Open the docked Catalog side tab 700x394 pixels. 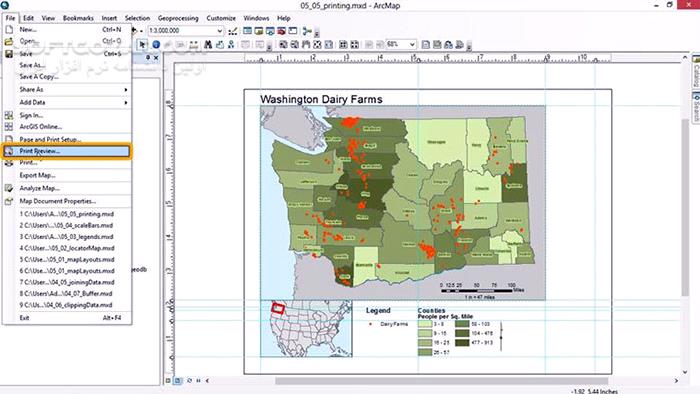(x=696, y=71)
